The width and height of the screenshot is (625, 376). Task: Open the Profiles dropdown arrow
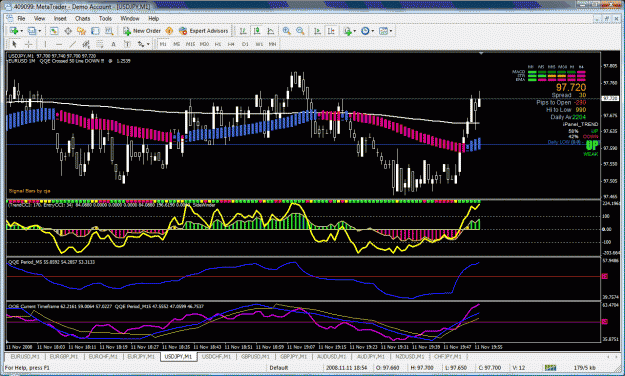click(40, 31)
